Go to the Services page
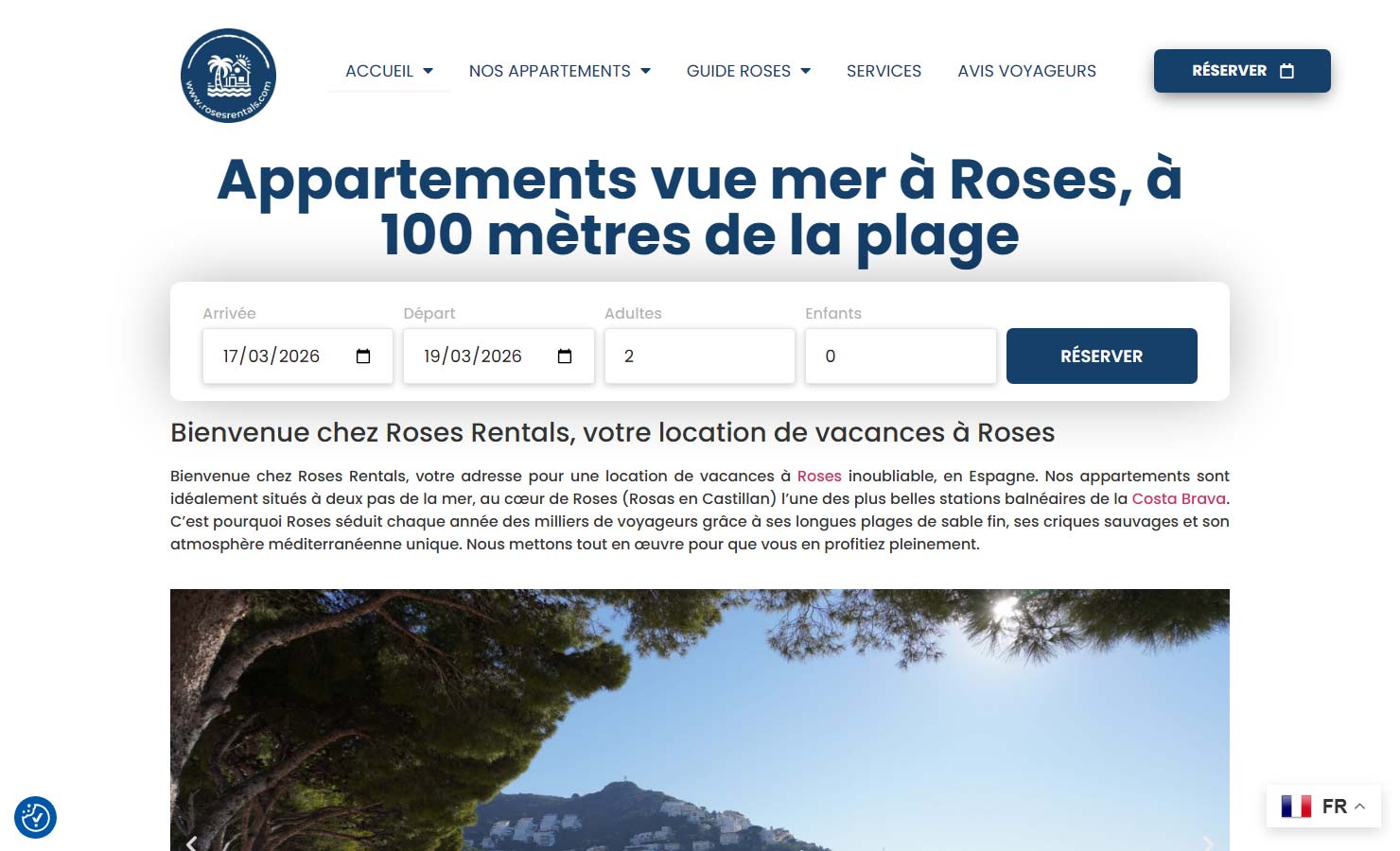 tap(884, 71)
